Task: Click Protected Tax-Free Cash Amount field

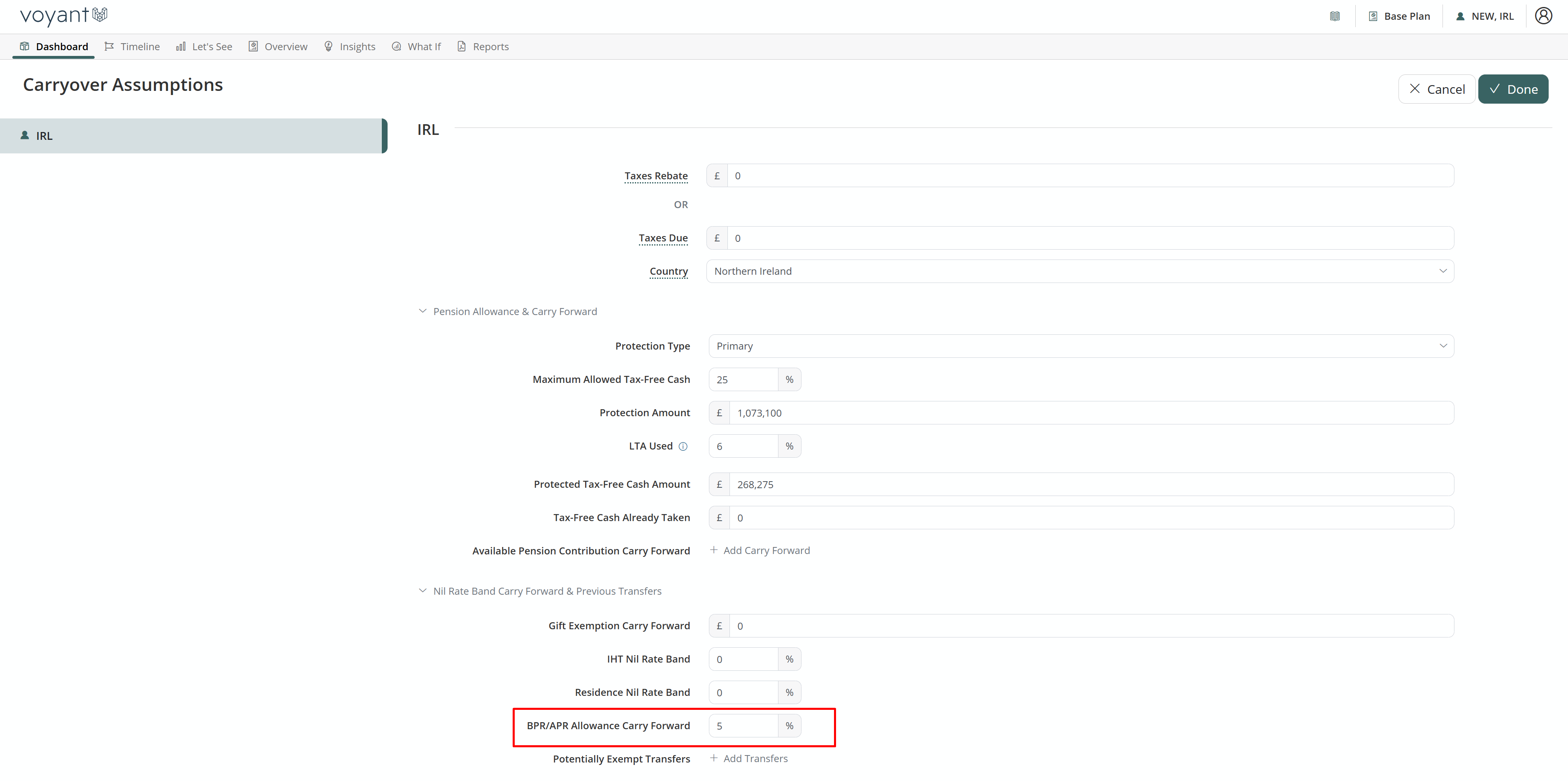Action: (1092, 485)
